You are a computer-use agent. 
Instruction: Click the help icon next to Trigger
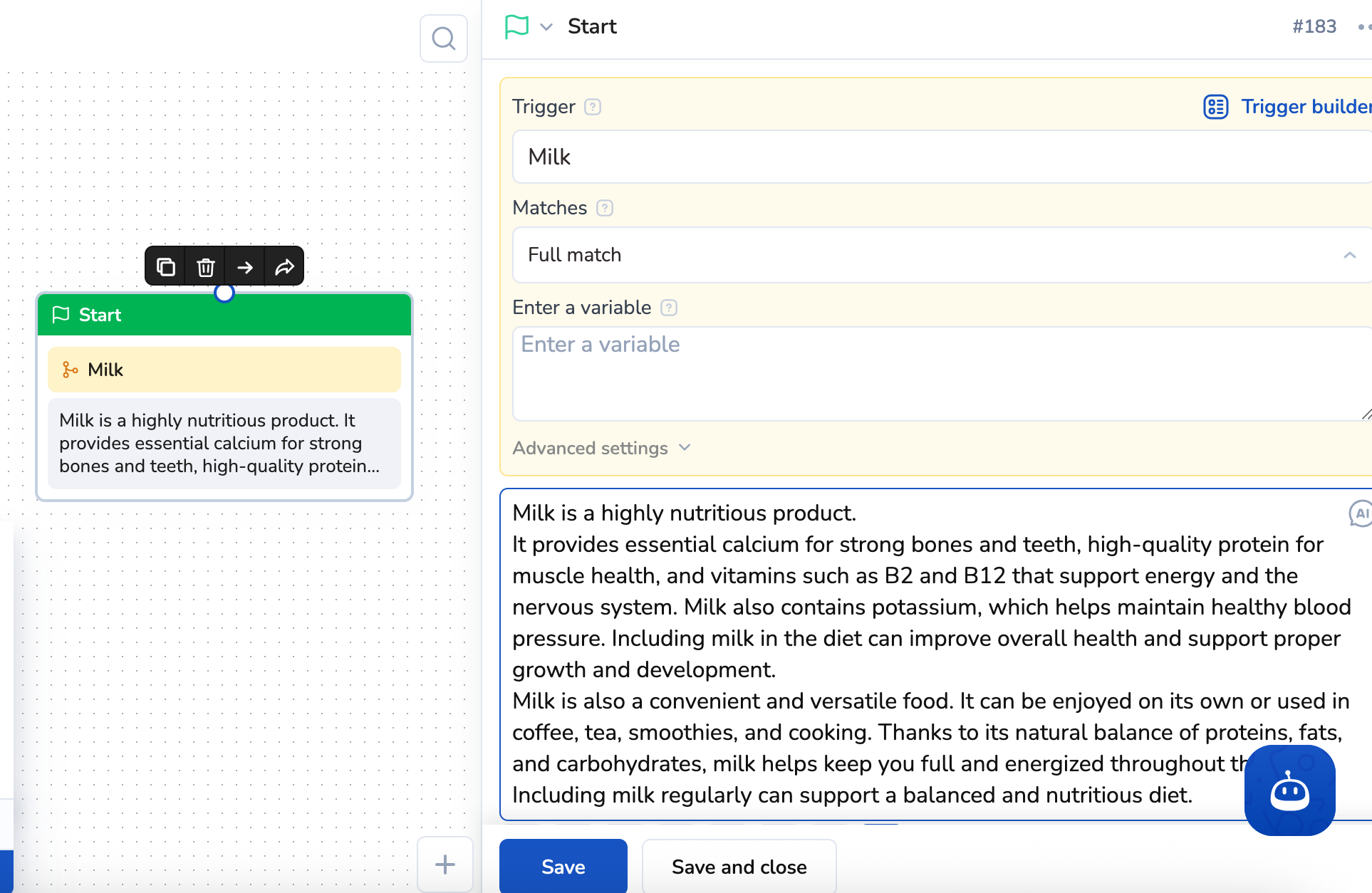click(x=593, y=107)
